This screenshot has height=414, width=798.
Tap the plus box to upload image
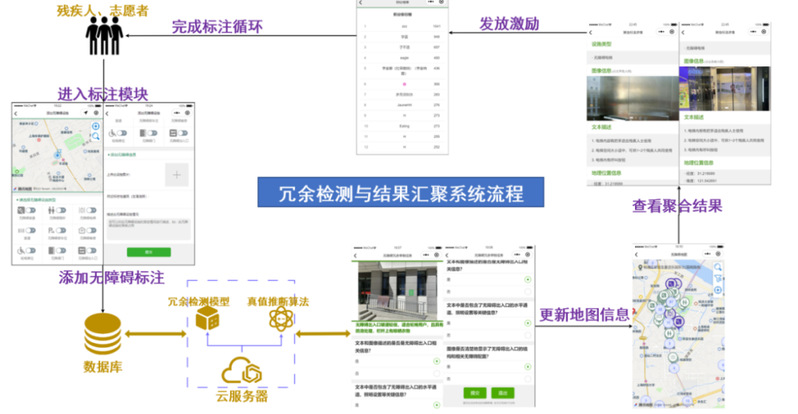pos(176,175)
